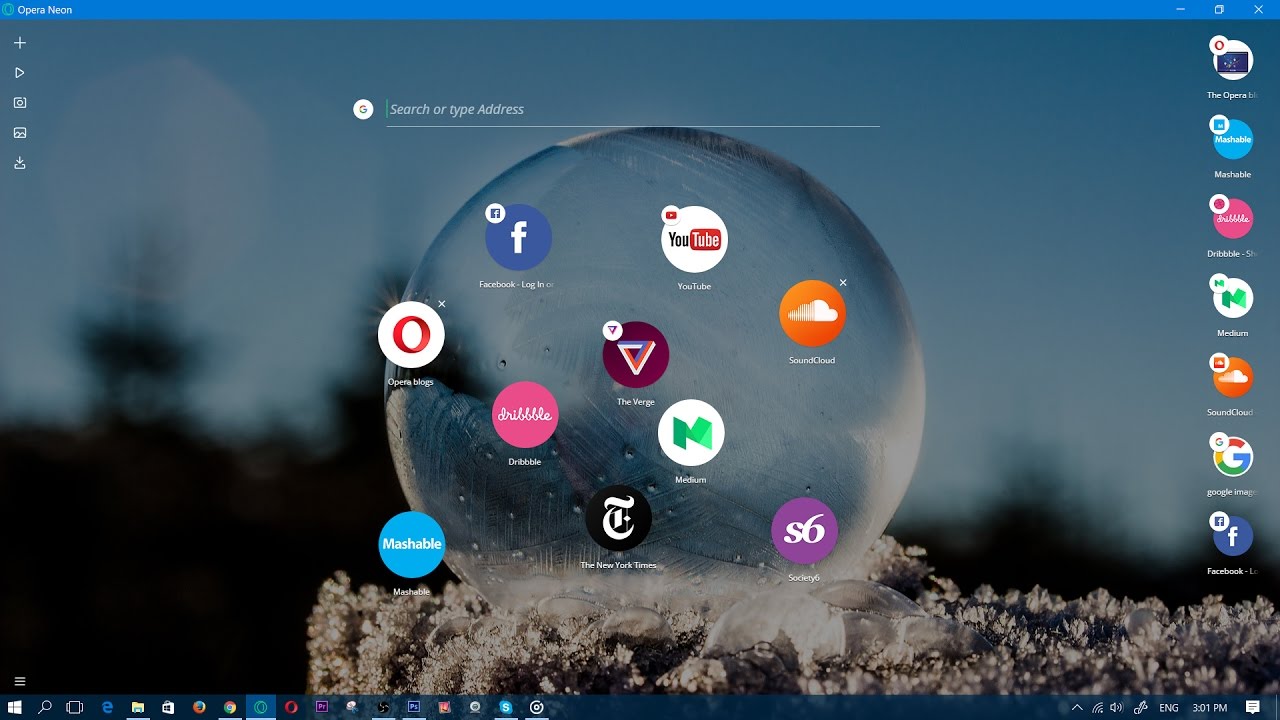Image resolution: width=1280 pixels, height=720 pixels.
Task: Switch to The Opera blog tab bubble
Action: [1232, 61]
